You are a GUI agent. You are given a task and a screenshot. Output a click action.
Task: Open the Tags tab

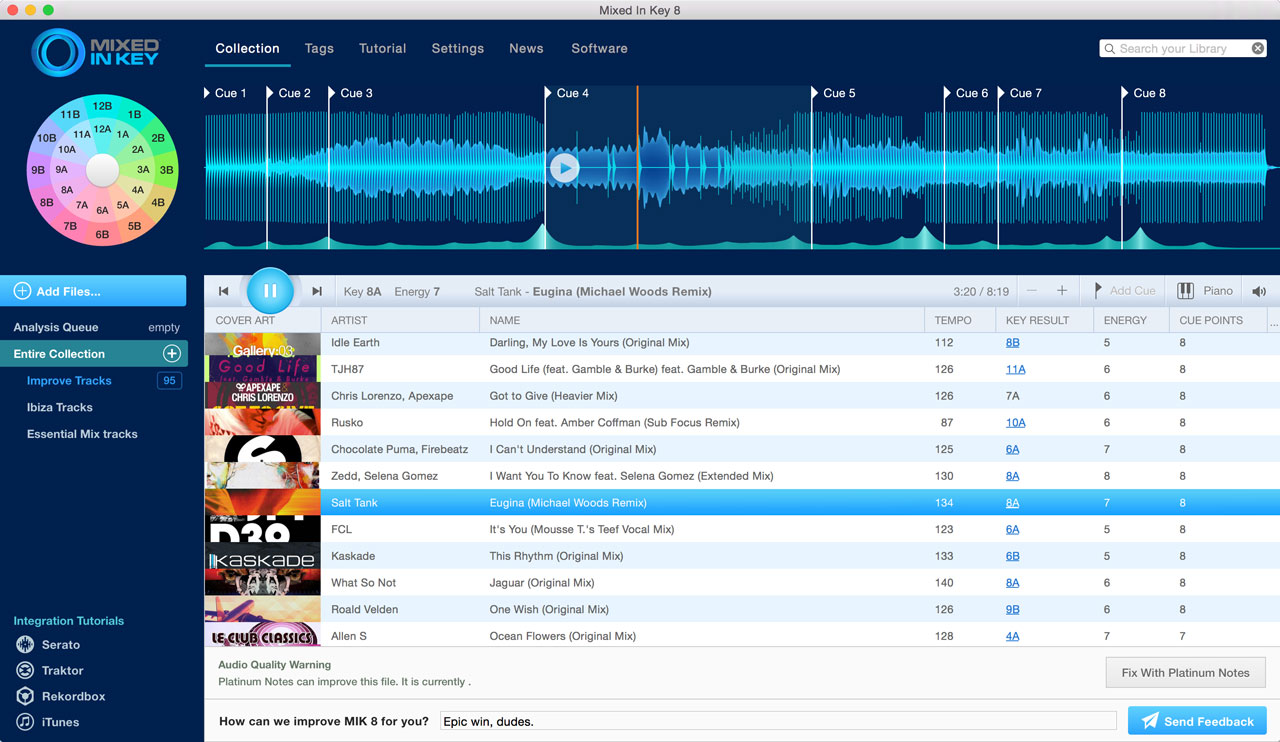(319, 48)
